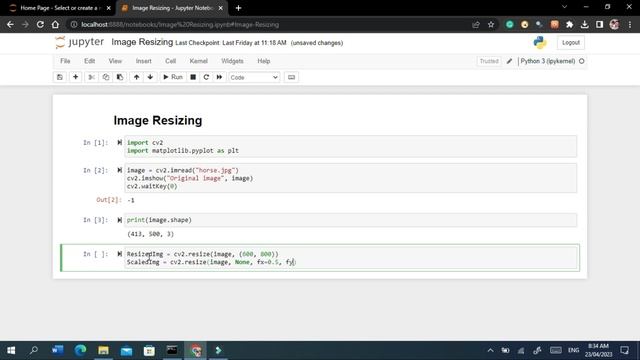This screenshot has height=360, width=640.
Task: Click the Out[2] value -1
Action: click(x=131, y=200)
